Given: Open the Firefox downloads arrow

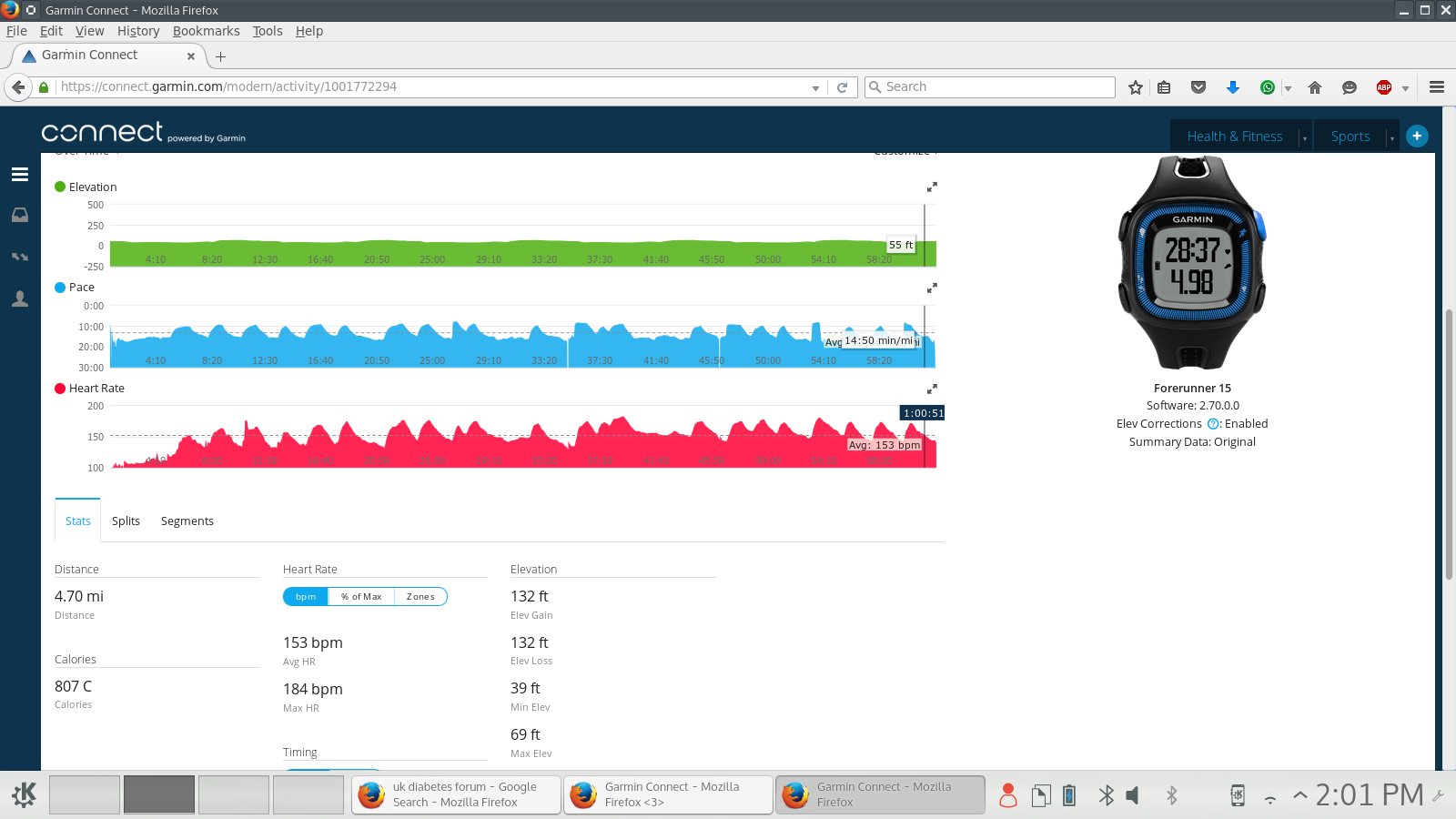Looking at the screenshot, I should coord(1233,87).
